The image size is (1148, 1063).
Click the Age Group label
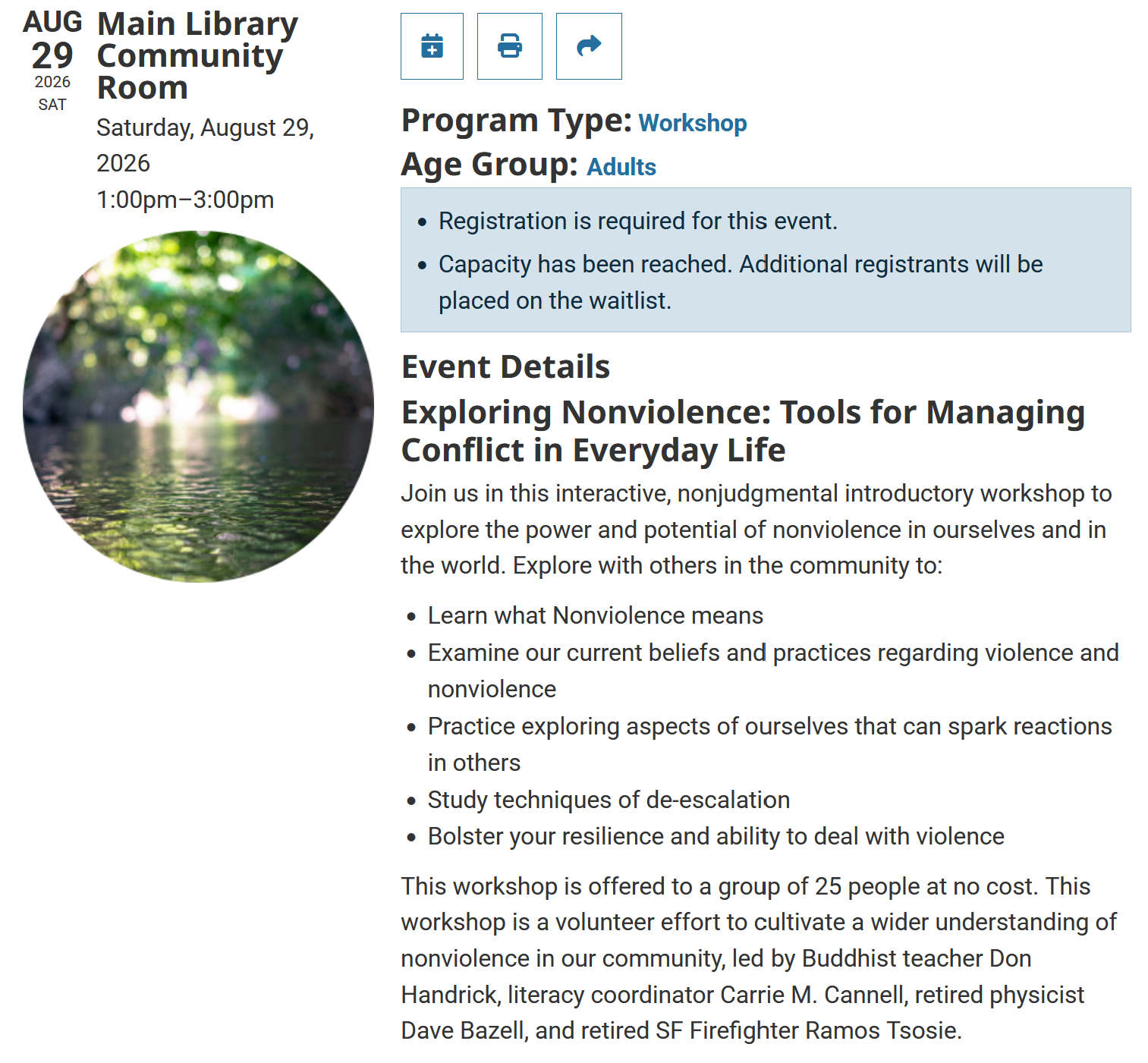[x=490, y=165]
